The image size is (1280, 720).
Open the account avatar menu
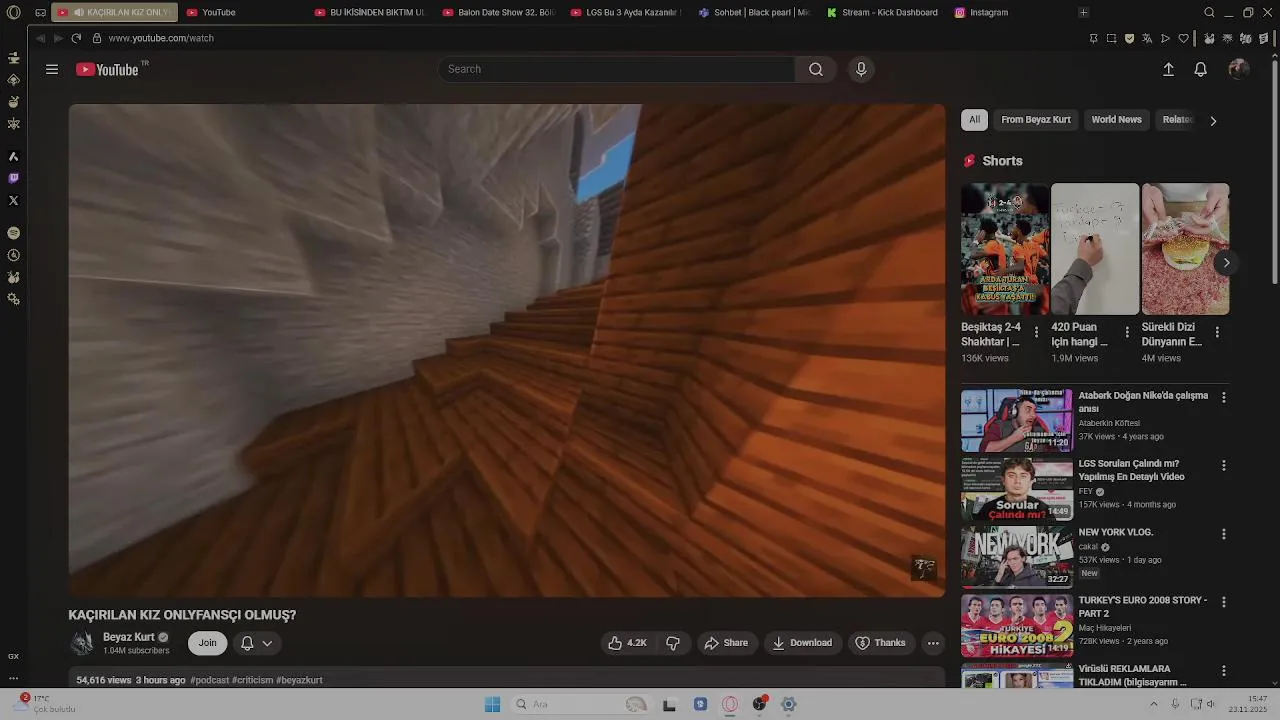coord(1238,69)
